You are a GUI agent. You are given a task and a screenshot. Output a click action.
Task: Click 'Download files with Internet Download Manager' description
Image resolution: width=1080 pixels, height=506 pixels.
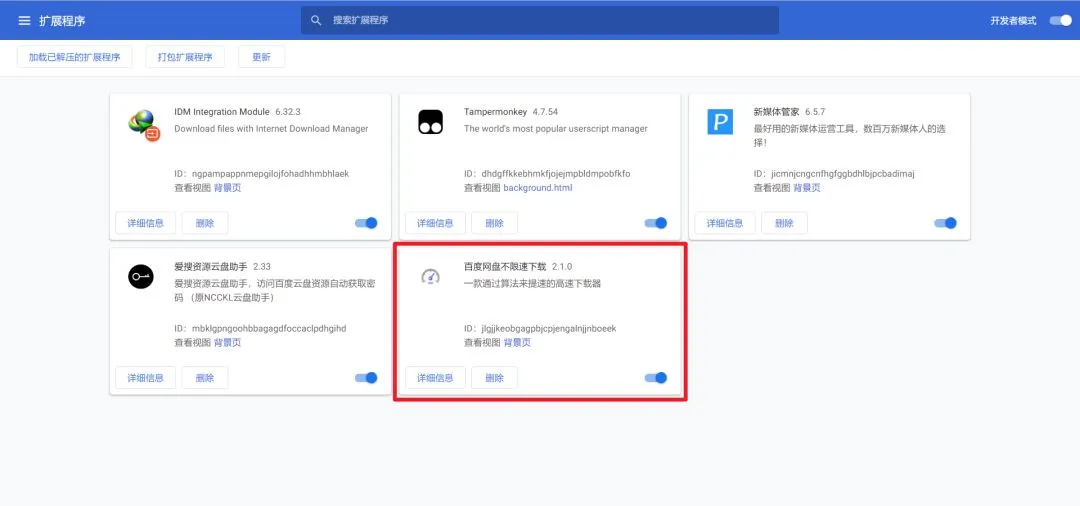tap(271, 129)
